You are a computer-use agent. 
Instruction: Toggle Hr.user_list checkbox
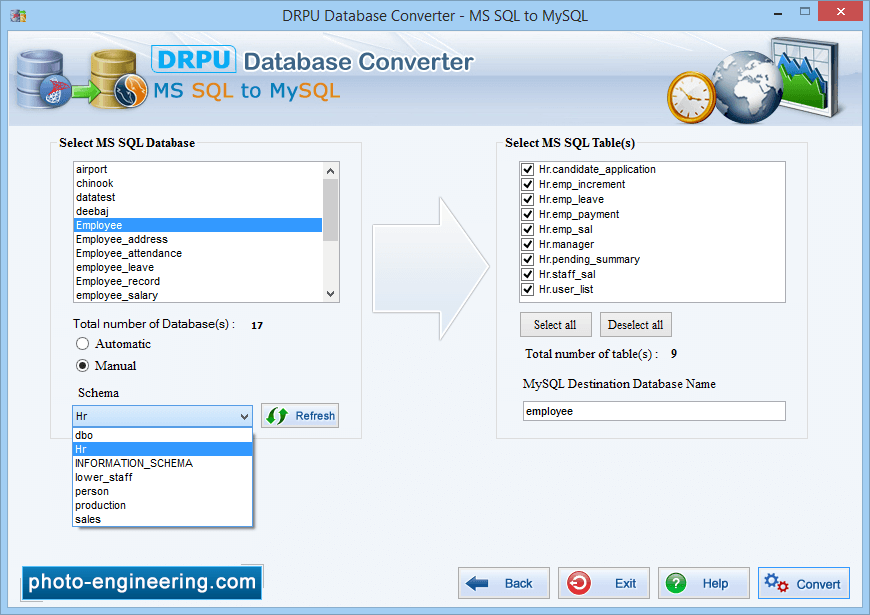528,289
